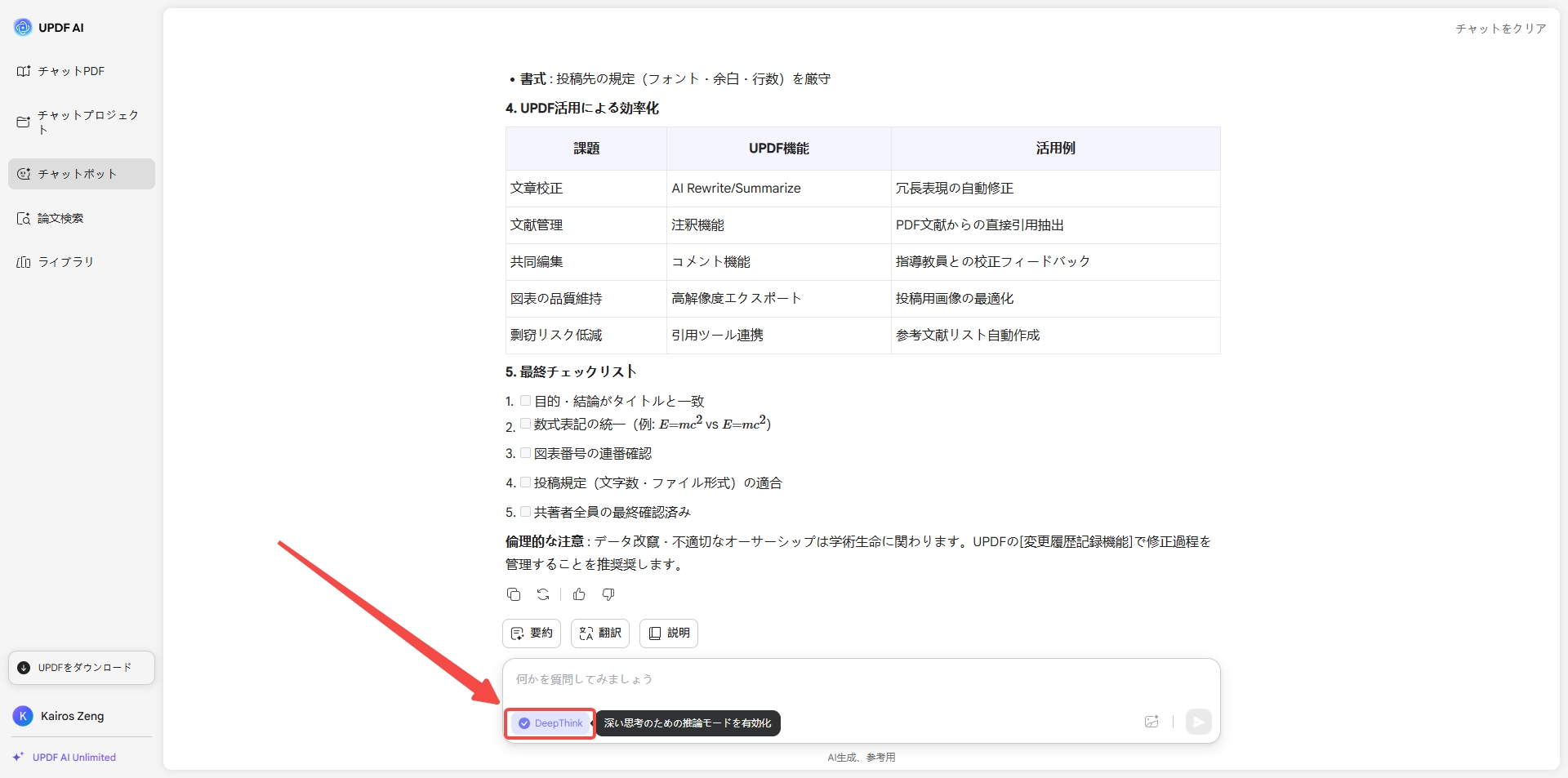Click the 引用ツール連携 table cell
1568x778 pixels.
779,336
